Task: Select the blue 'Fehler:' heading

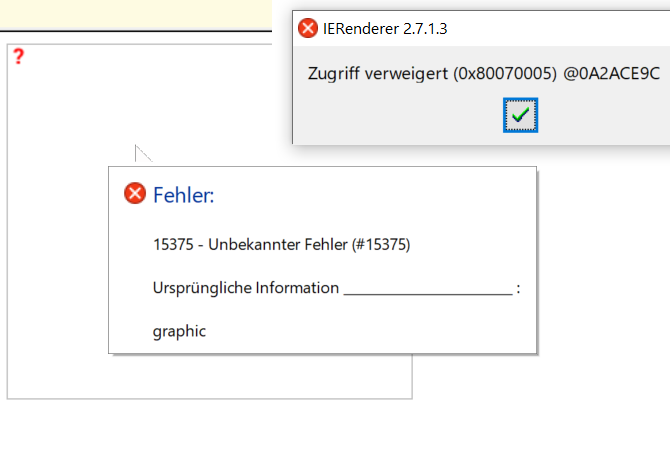Action: point(184,195)
